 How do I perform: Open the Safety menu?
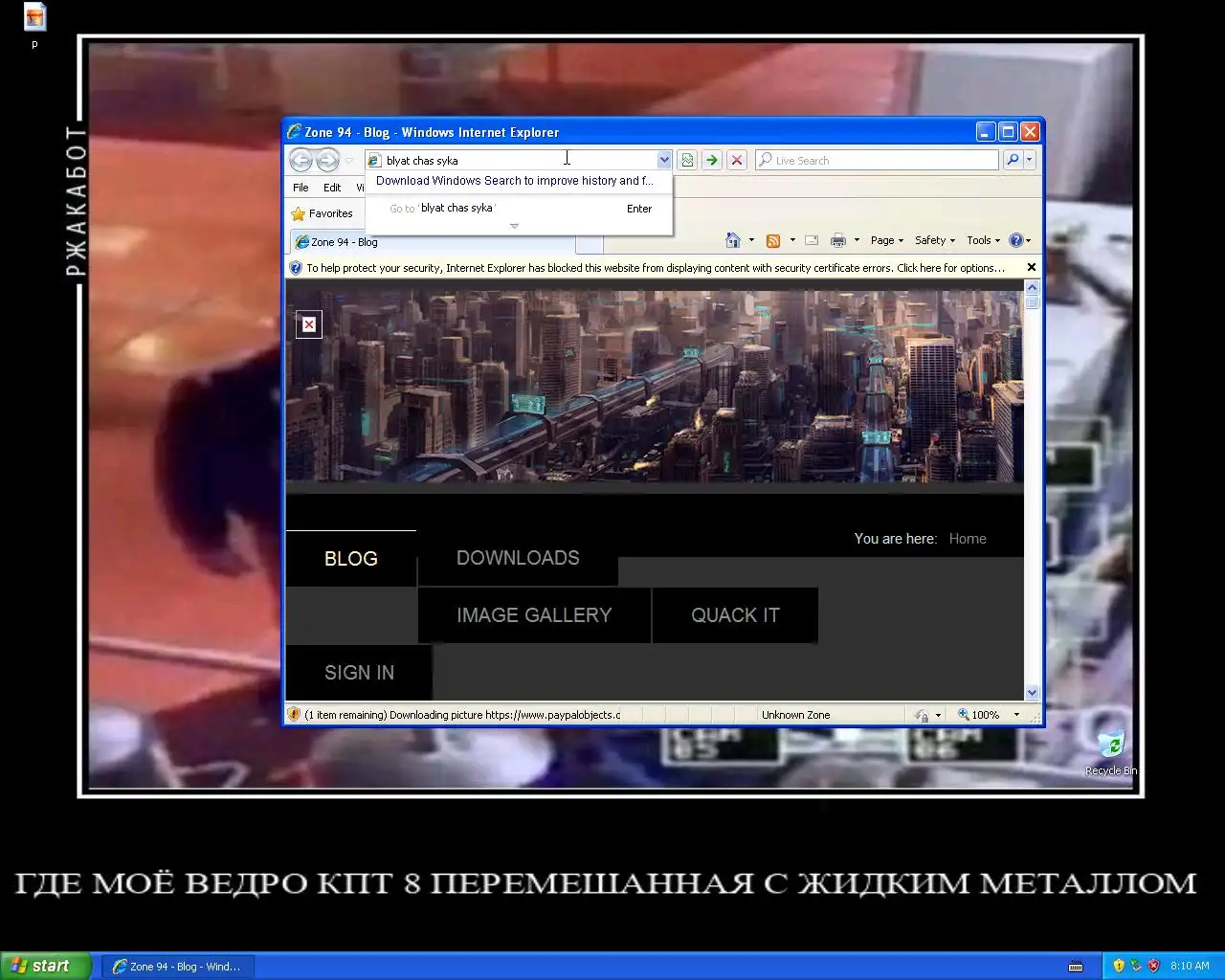click(934, 240)
